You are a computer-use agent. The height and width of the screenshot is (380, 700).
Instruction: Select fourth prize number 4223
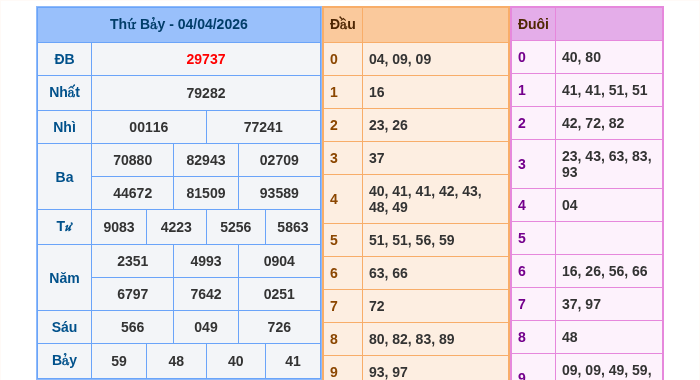pos(176,227)
